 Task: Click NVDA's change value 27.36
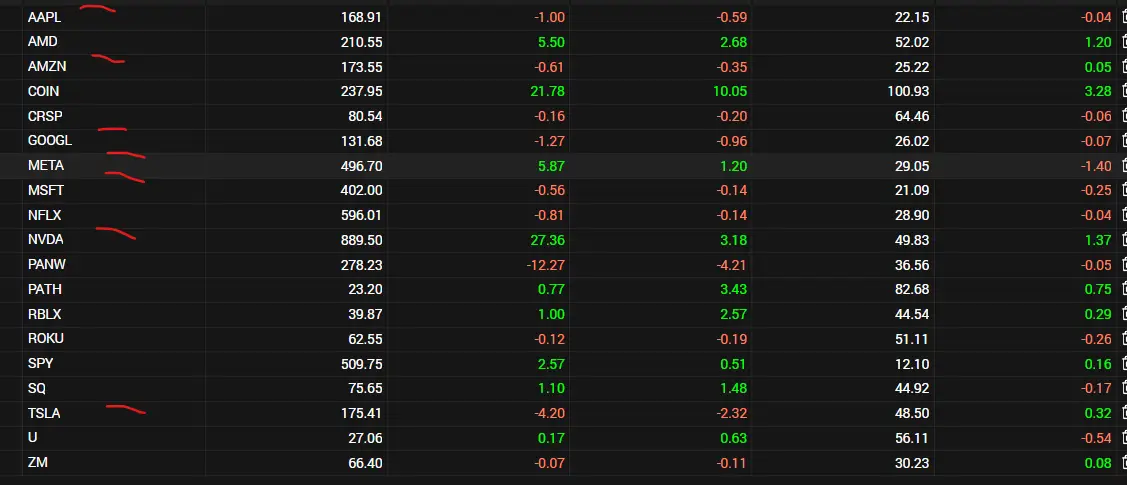tap(548, 239)
